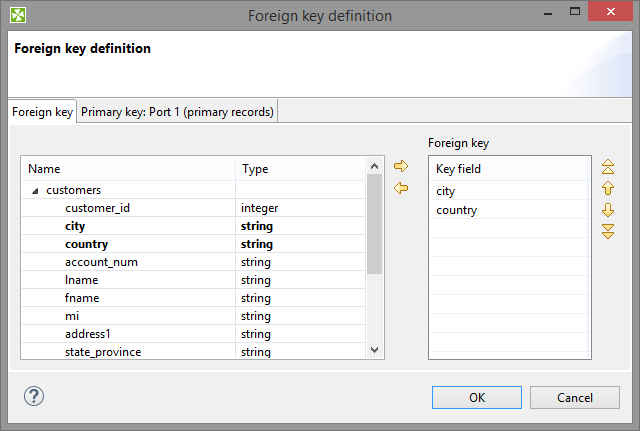The width and height of the screenshot is (640, 431).
Task: Collapse the customers tree node
Action: coord(36,190)
